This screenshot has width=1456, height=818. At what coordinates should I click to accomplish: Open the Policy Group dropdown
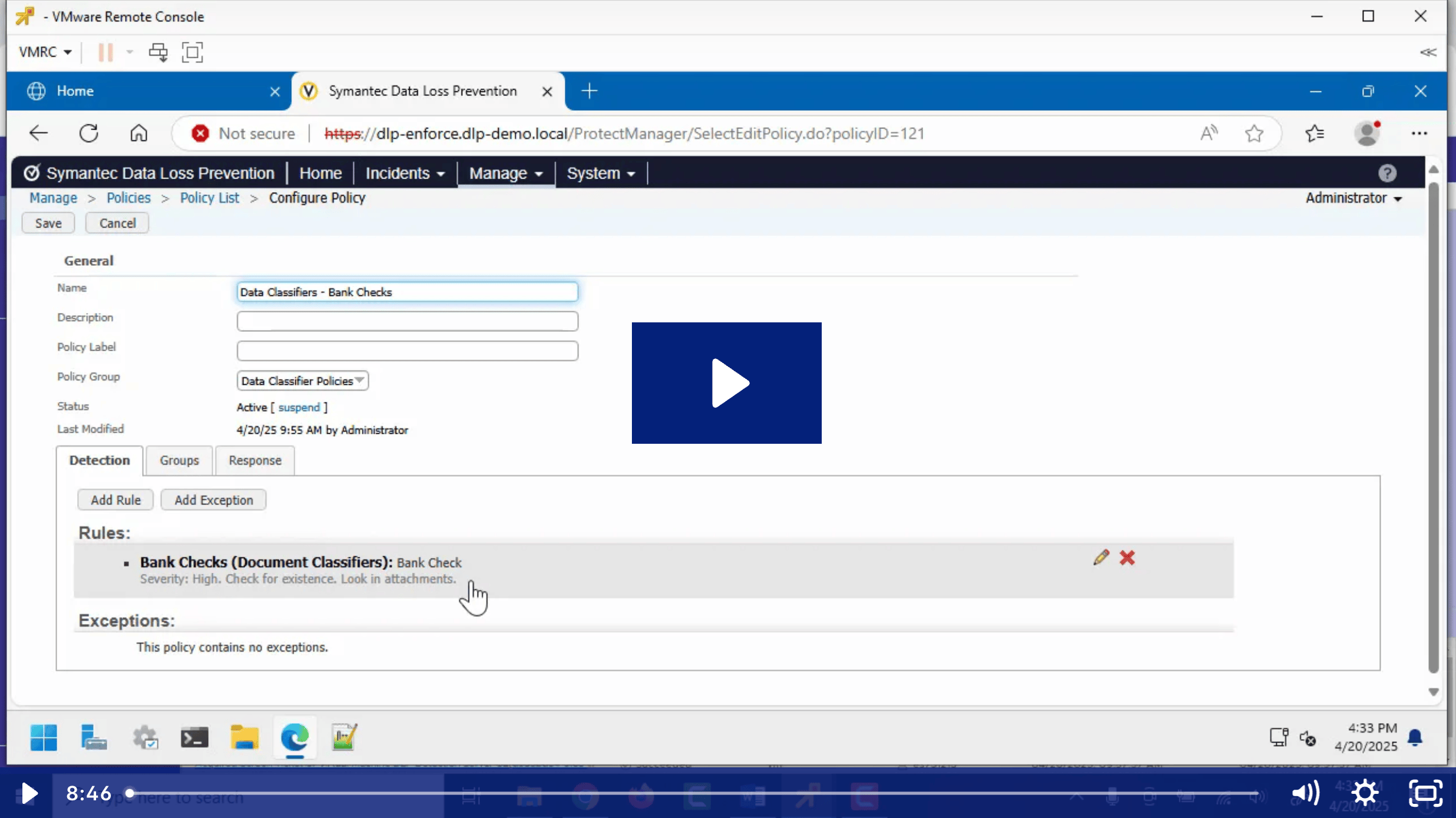(x=302, y=381)
